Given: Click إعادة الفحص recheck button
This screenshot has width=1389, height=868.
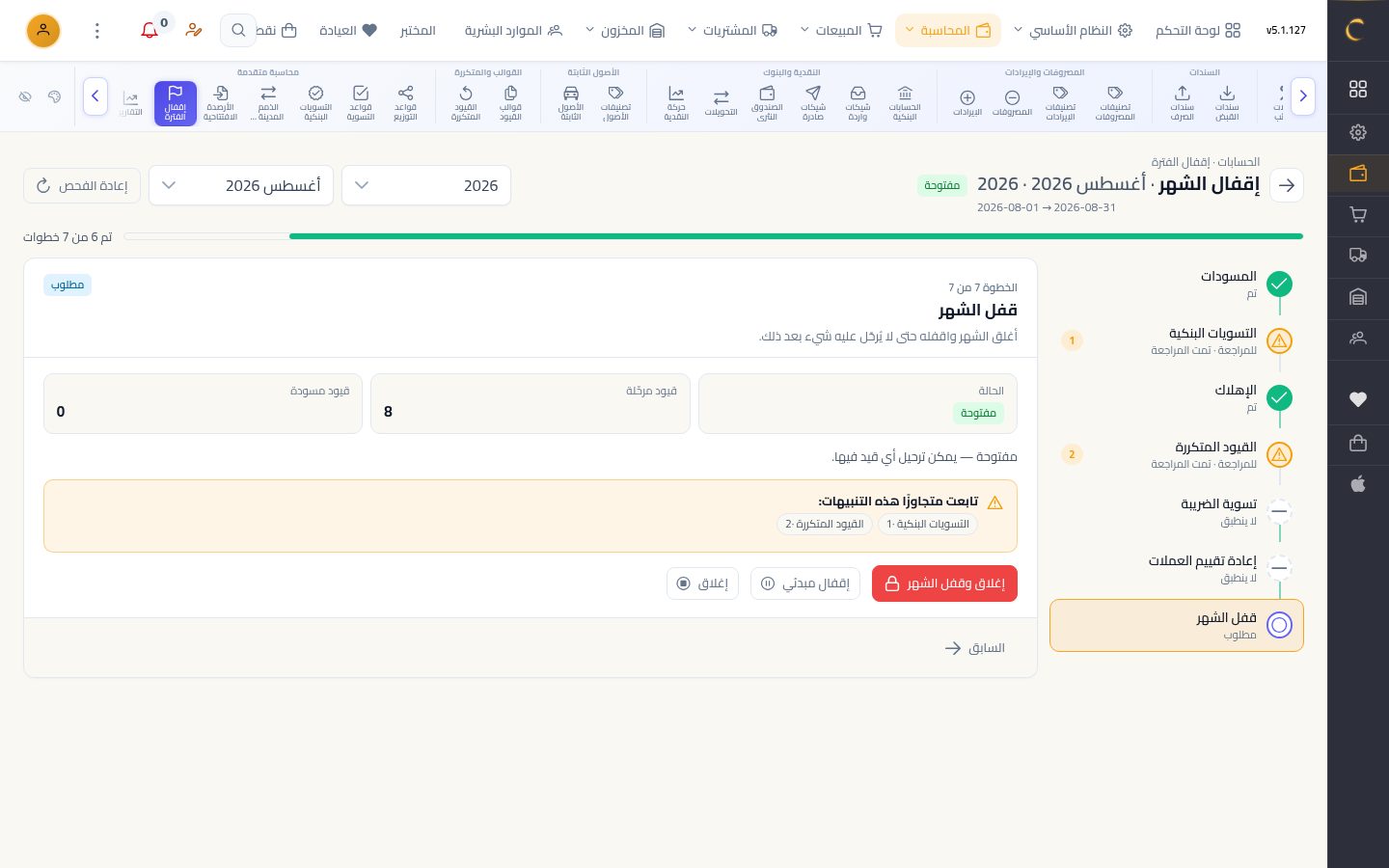Looking at the screenshot, I should tap(82, 185).
